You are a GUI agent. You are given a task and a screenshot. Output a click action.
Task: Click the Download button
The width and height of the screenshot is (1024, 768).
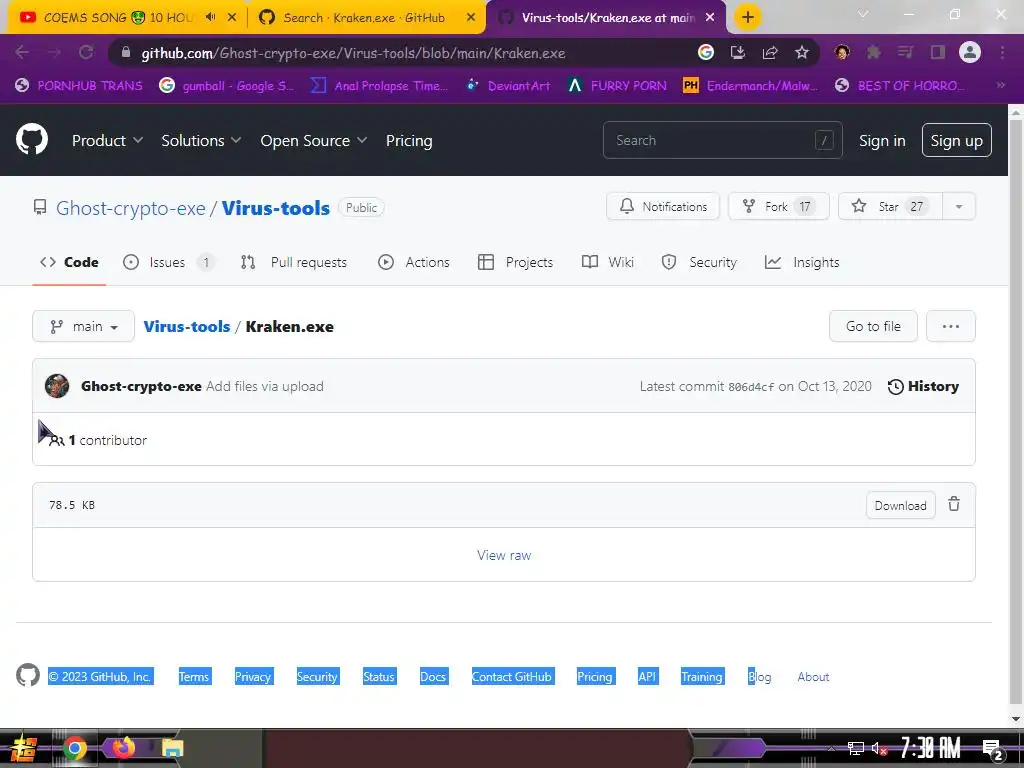[x=901, y=505]
